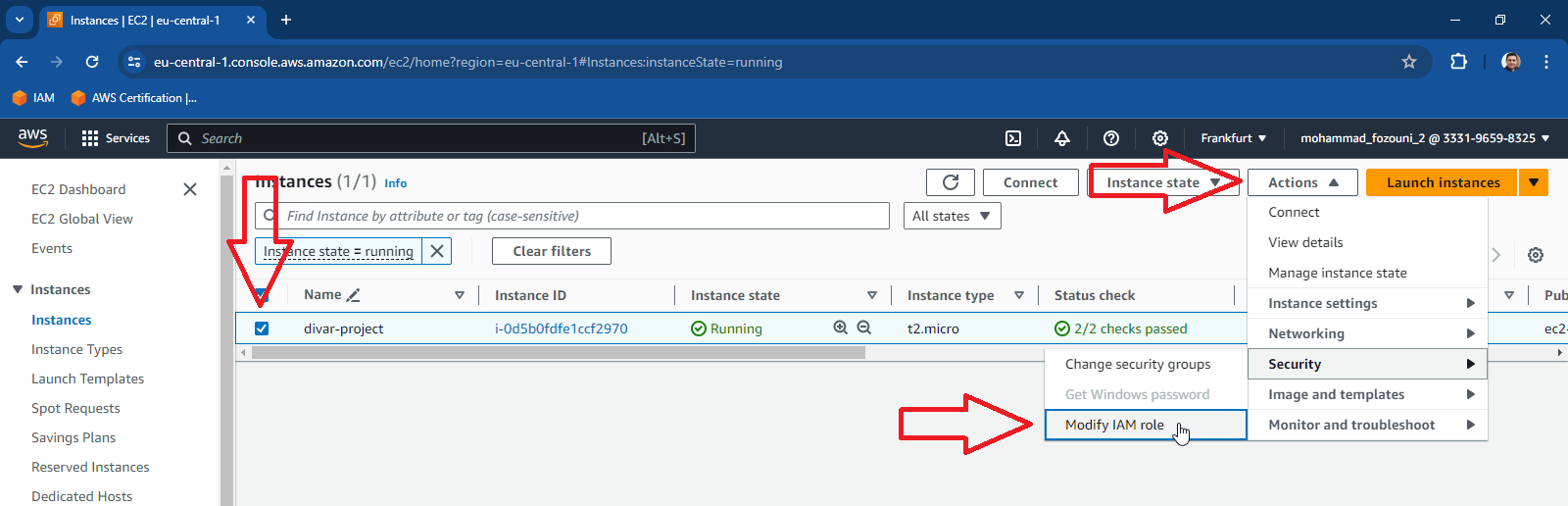Go back in browser history

tap(22, 62)
